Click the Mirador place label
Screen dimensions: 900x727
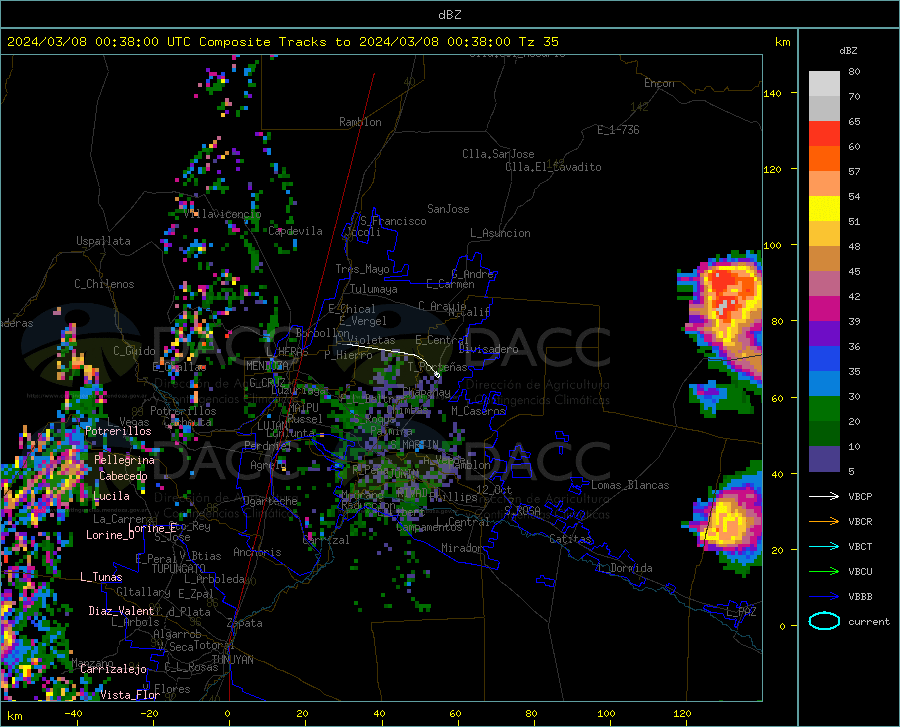click(462, 548)
